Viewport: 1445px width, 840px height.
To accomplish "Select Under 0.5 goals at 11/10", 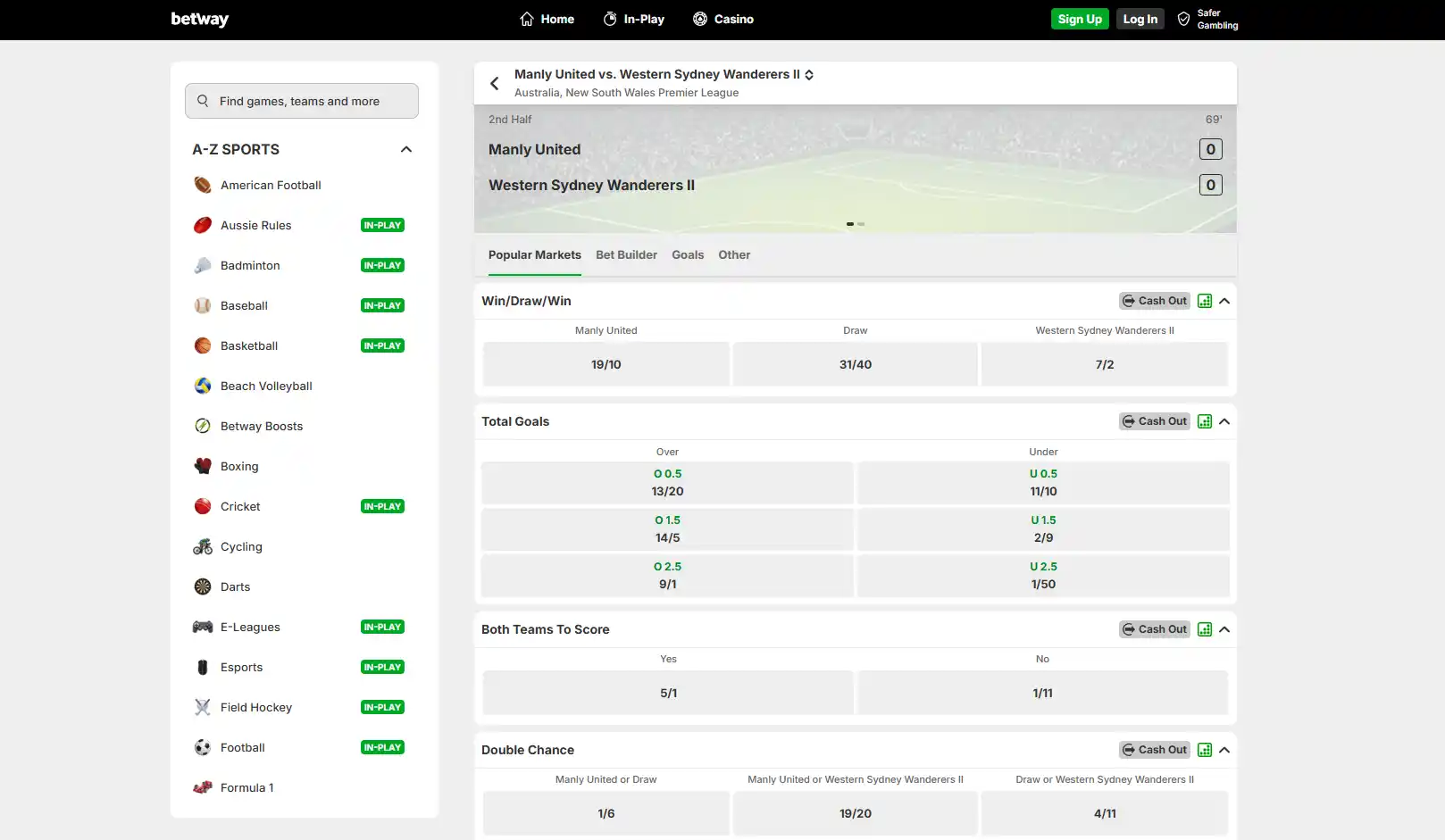I will [1043, 483].
